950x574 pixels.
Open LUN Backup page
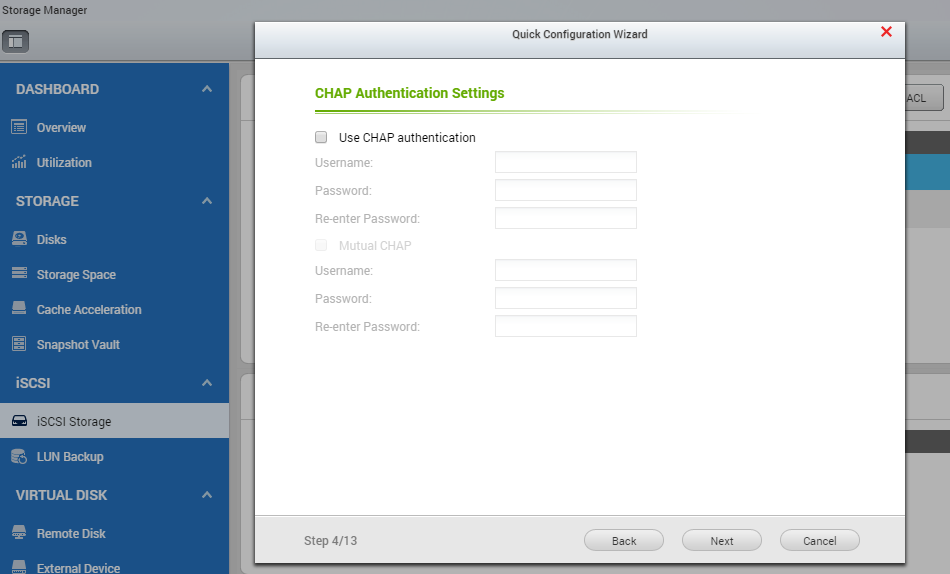click(70, 456)
